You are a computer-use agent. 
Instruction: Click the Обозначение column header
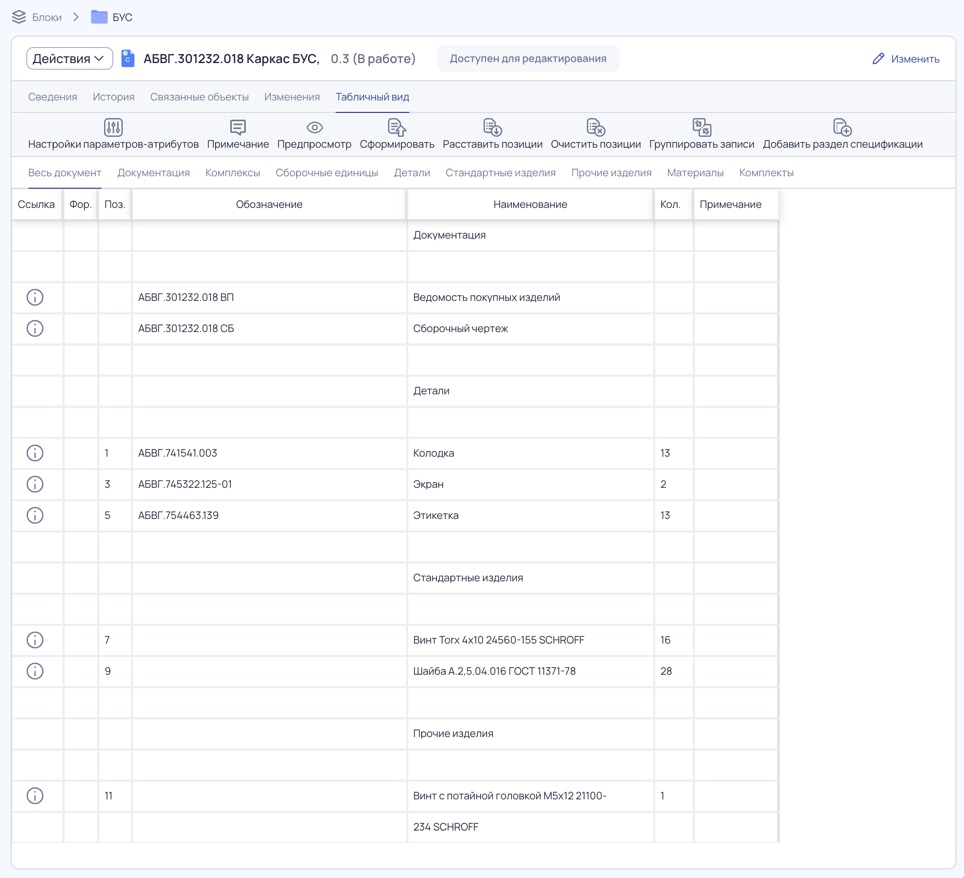[x=269, y=204]
